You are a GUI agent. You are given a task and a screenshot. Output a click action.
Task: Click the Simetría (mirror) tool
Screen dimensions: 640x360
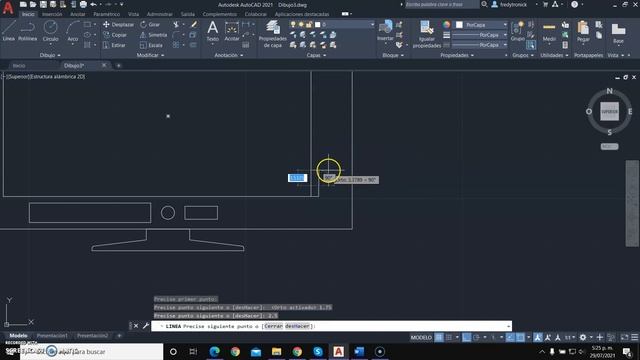point(153,35)
